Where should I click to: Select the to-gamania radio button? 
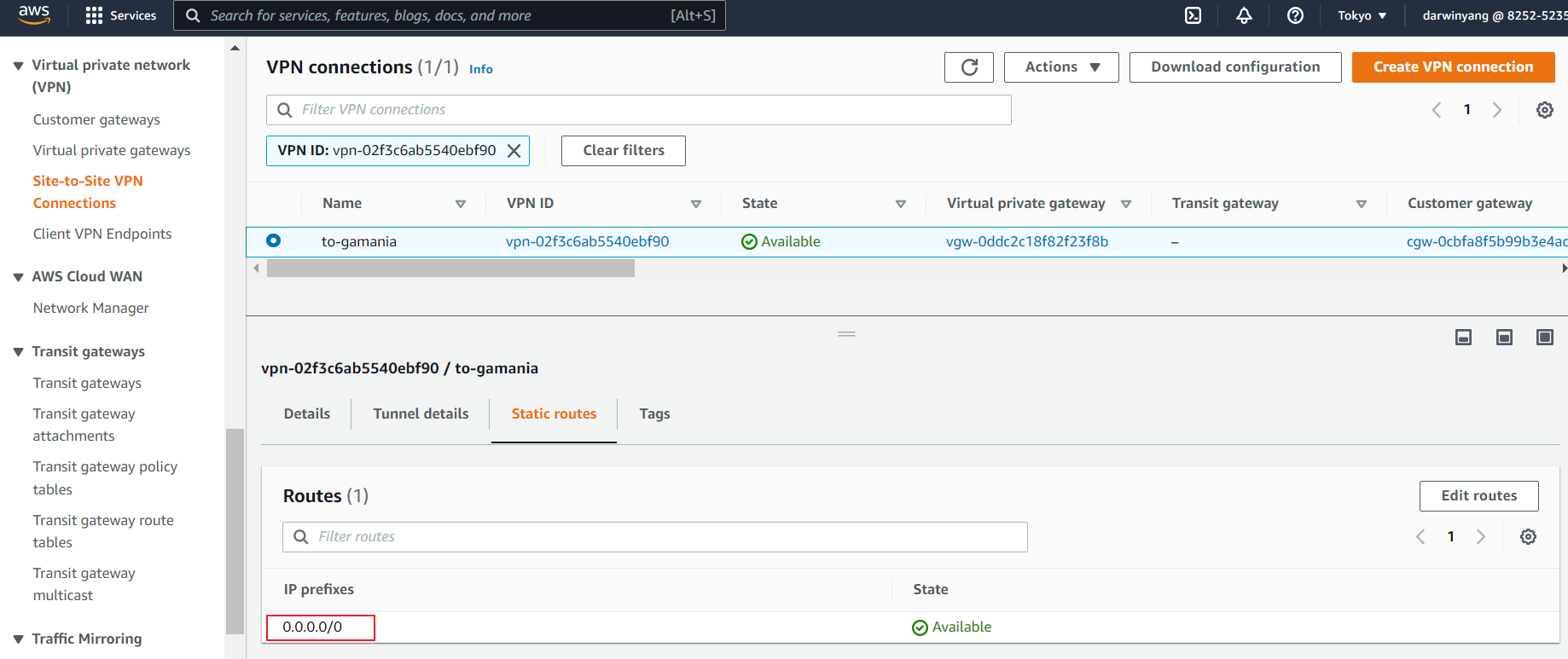[273, 241]
